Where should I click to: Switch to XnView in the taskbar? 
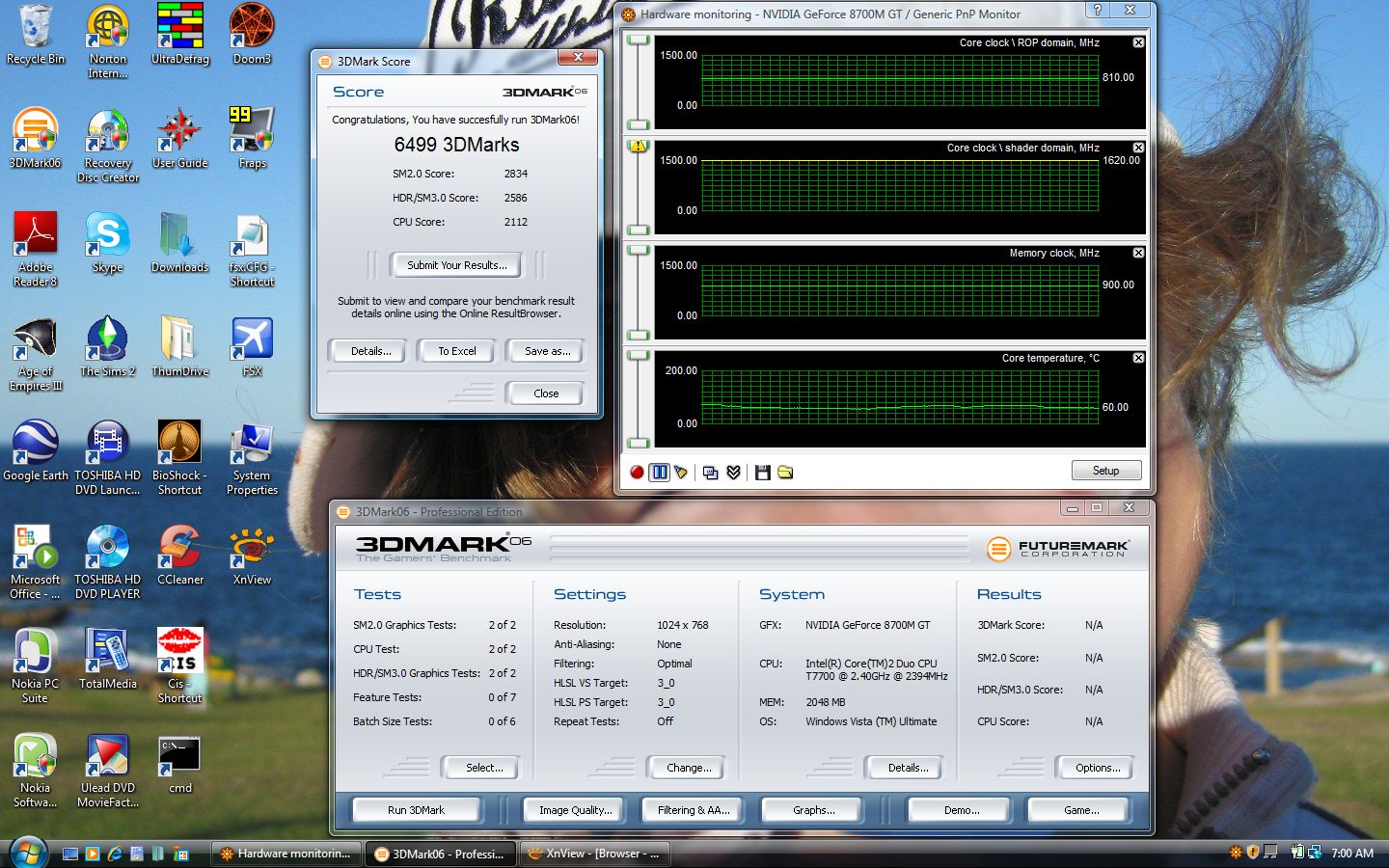[593, 854]
